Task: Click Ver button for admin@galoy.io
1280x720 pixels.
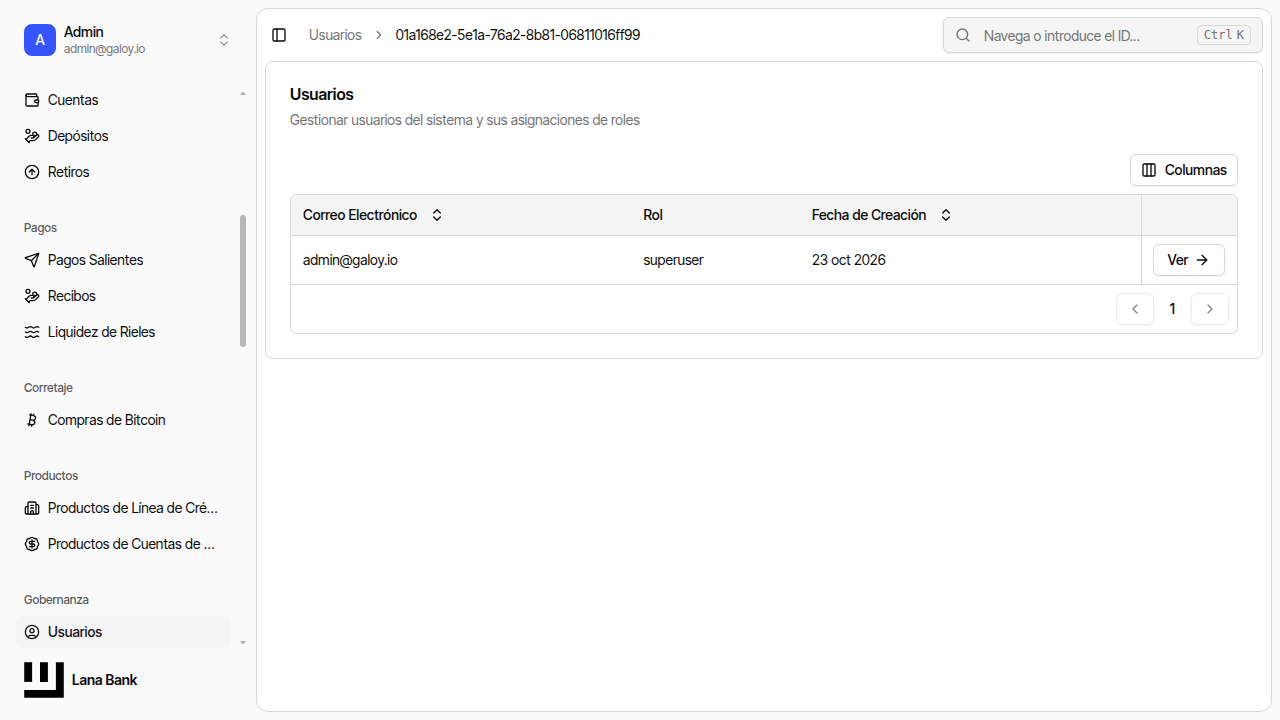Action: (1189, 260)
